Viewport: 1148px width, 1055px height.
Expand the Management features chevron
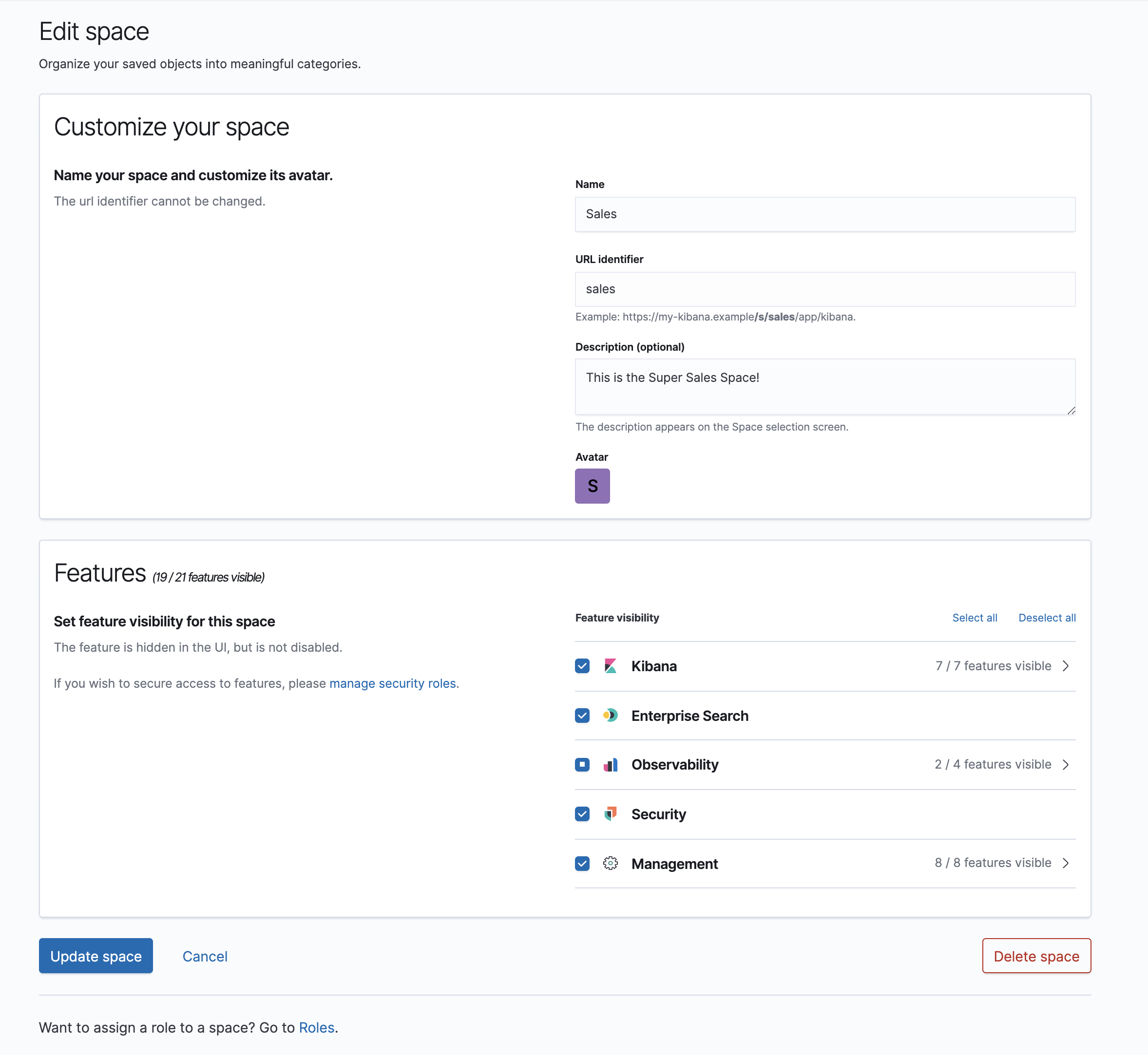click(1065, 863)
